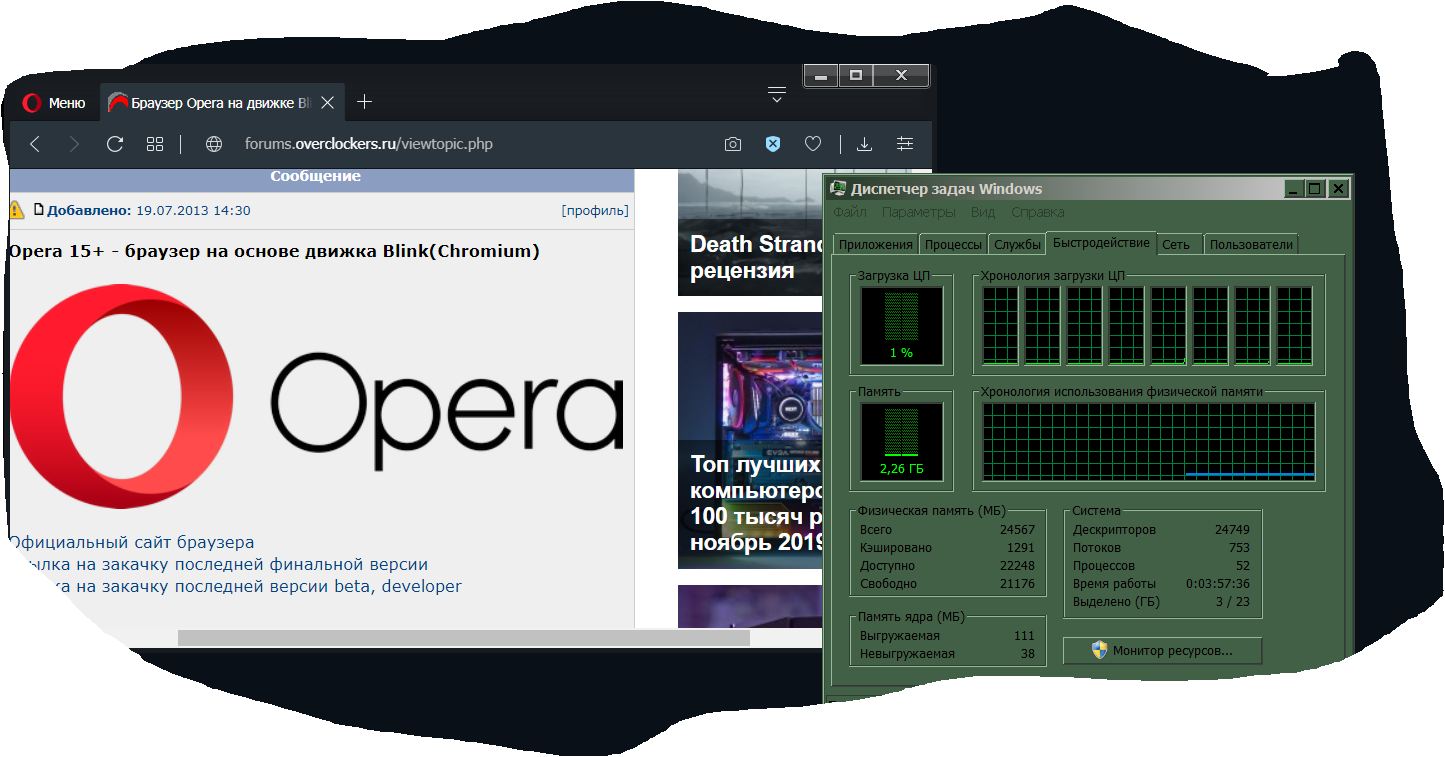
Task: Click the Task Manager title bar icon
Action: 839,188
